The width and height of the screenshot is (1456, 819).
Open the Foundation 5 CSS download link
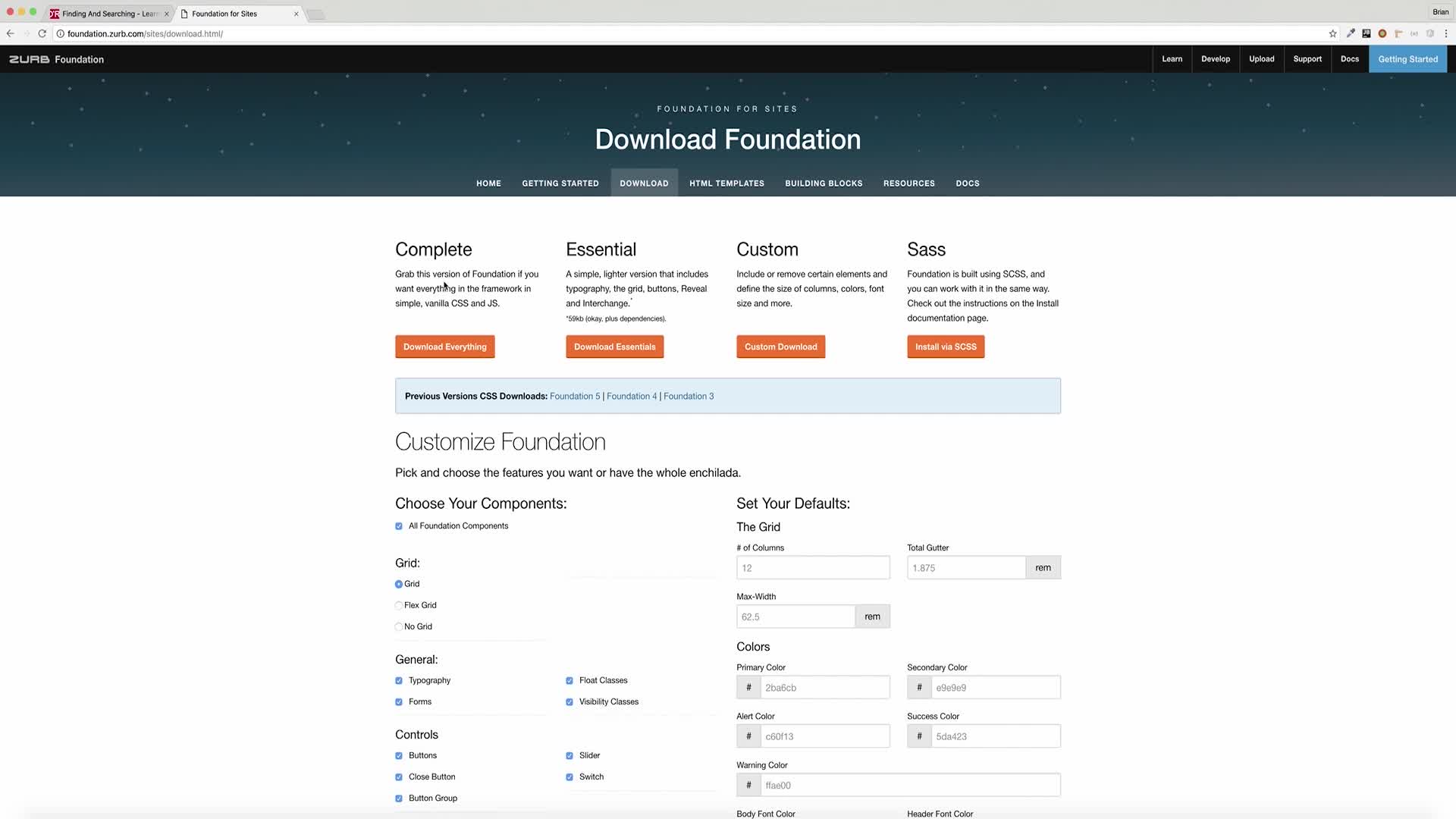tap(575, 397)
